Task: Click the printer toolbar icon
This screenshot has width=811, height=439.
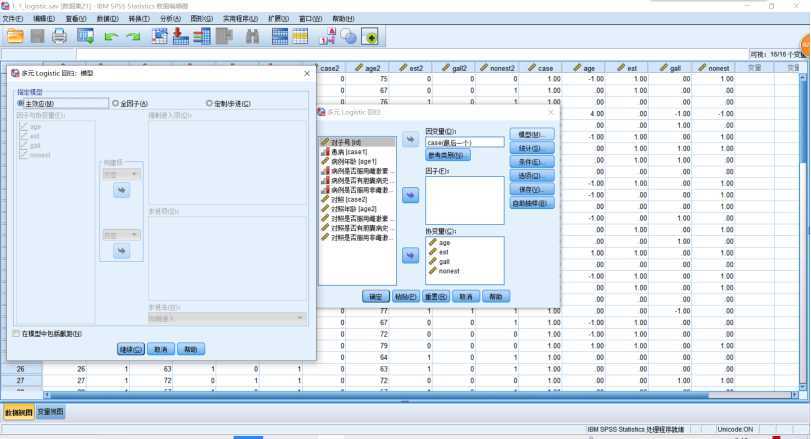Action: 59,37
